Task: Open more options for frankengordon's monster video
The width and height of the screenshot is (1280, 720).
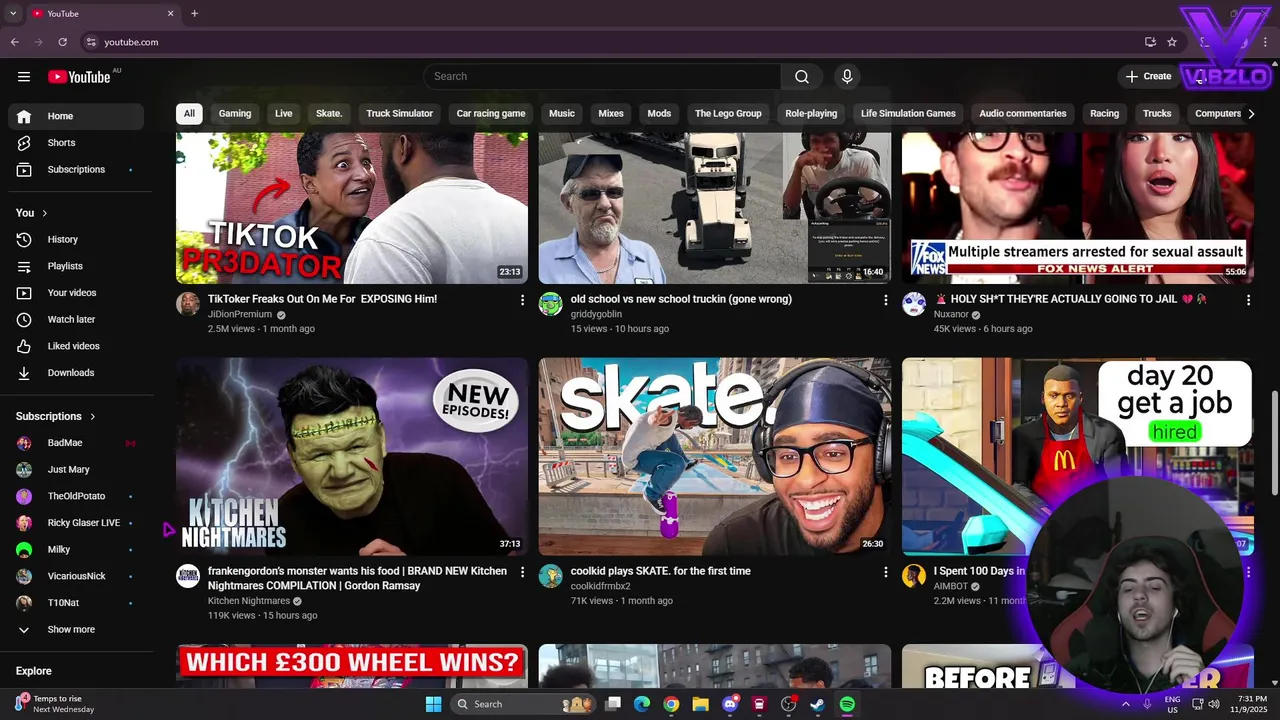Action: point(522,572)
